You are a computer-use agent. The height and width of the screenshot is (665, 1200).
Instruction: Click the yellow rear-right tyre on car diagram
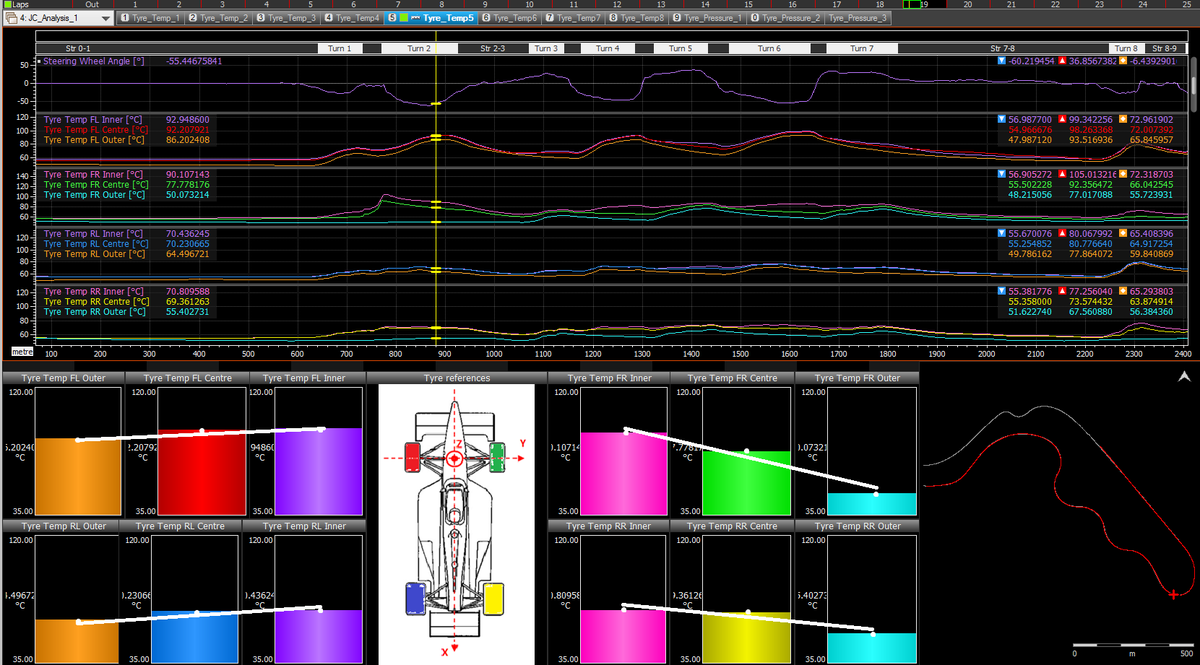[x=493, y=597]
